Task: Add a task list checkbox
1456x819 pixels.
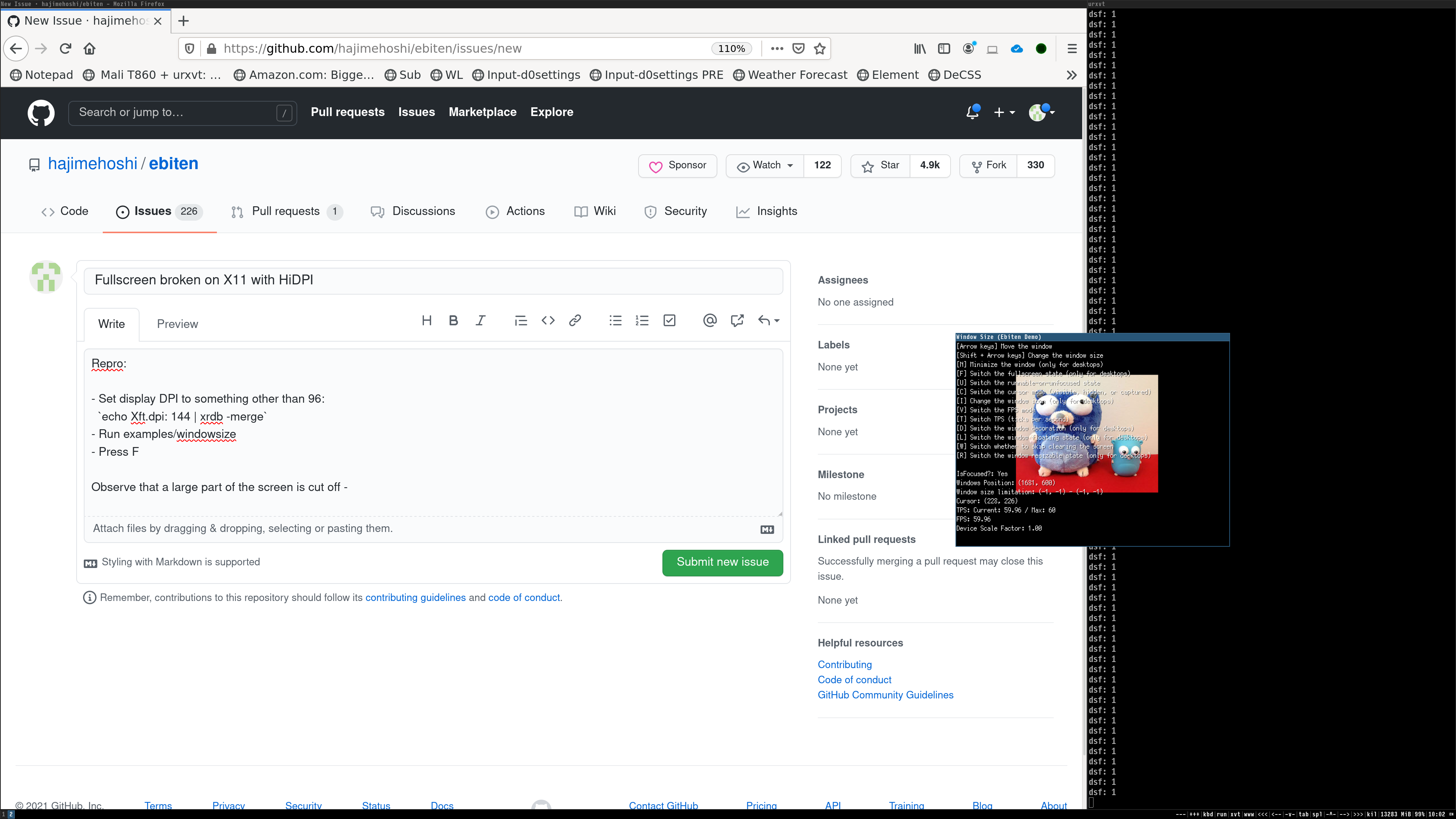Action: click(x=669, y=320)
